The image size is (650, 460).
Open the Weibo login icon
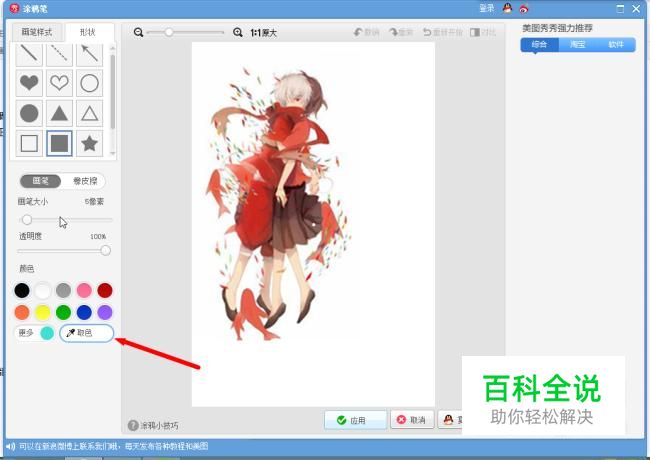click(x=524, y=8)
